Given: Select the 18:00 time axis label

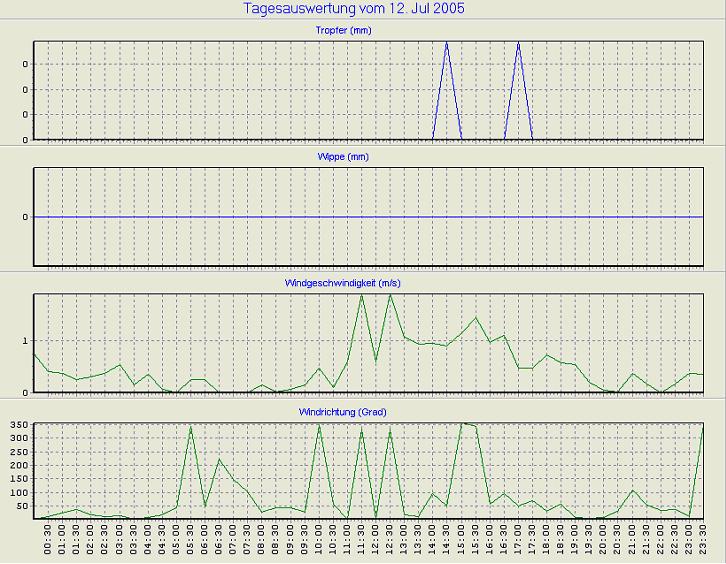Looking at the screenshot, I should pyautogui.click(x=546, y=541).
